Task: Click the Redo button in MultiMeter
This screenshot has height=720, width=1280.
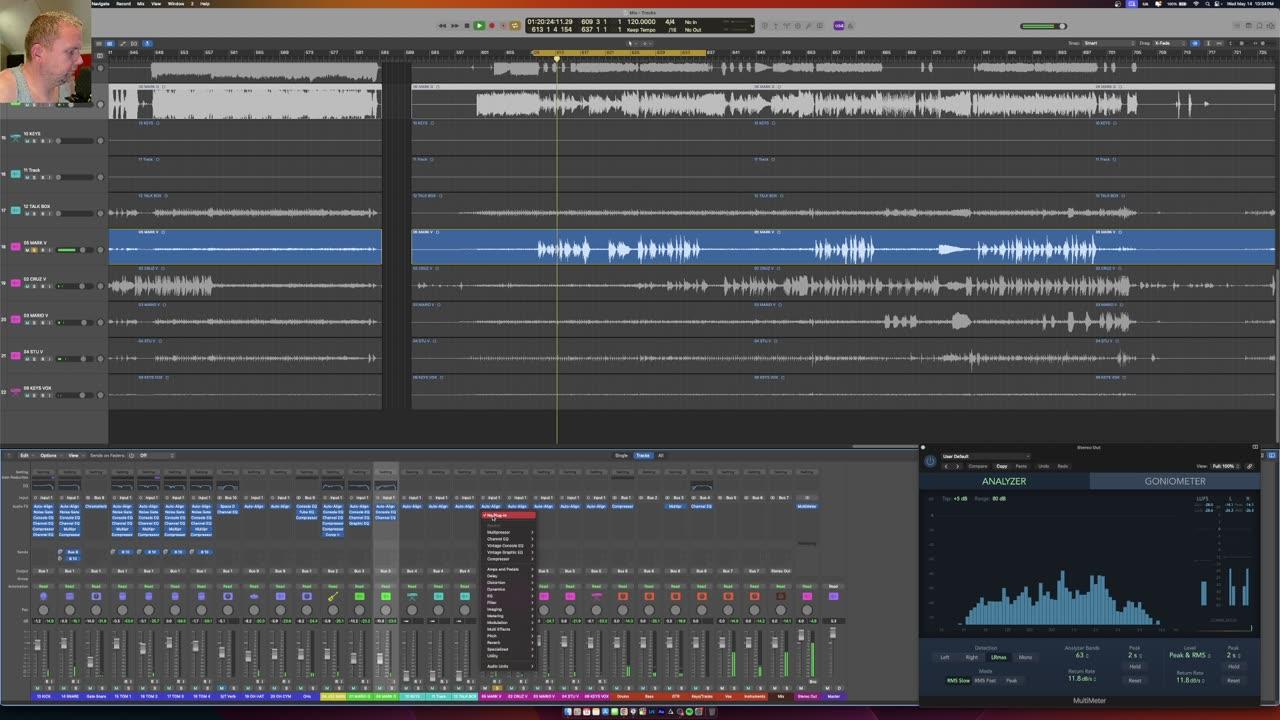Action: pos(1063,466)
